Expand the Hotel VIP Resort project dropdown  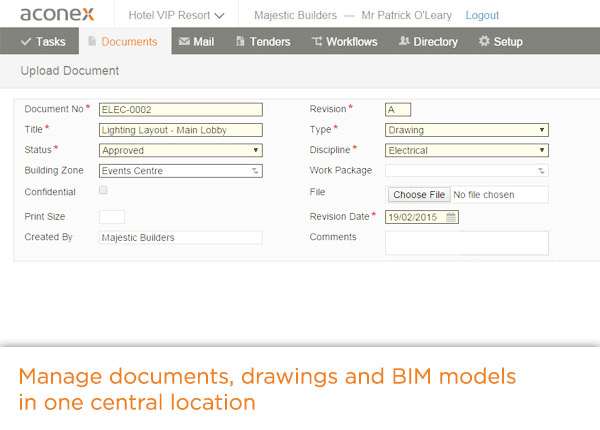pyautogui.click(x=177, y=16)
